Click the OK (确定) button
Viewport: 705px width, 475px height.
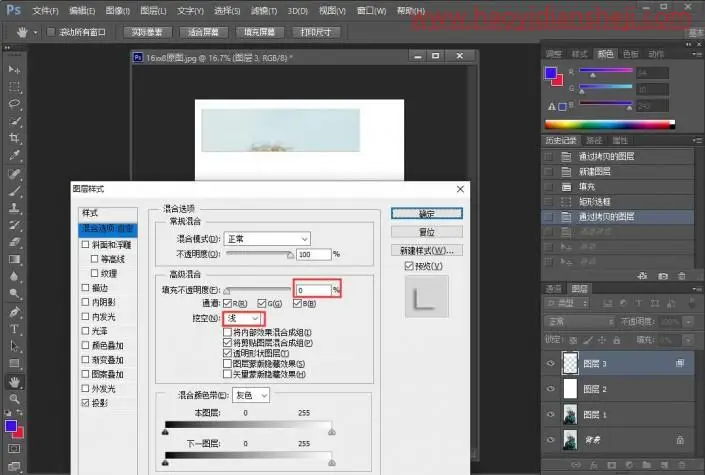[x=427, y=214]
